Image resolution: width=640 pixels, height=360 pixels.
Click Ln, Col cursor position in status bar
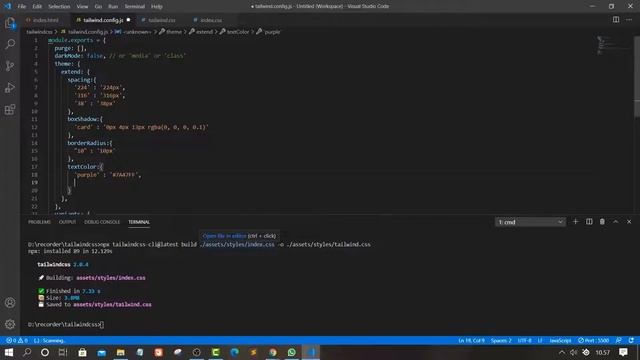pos(471,340)
